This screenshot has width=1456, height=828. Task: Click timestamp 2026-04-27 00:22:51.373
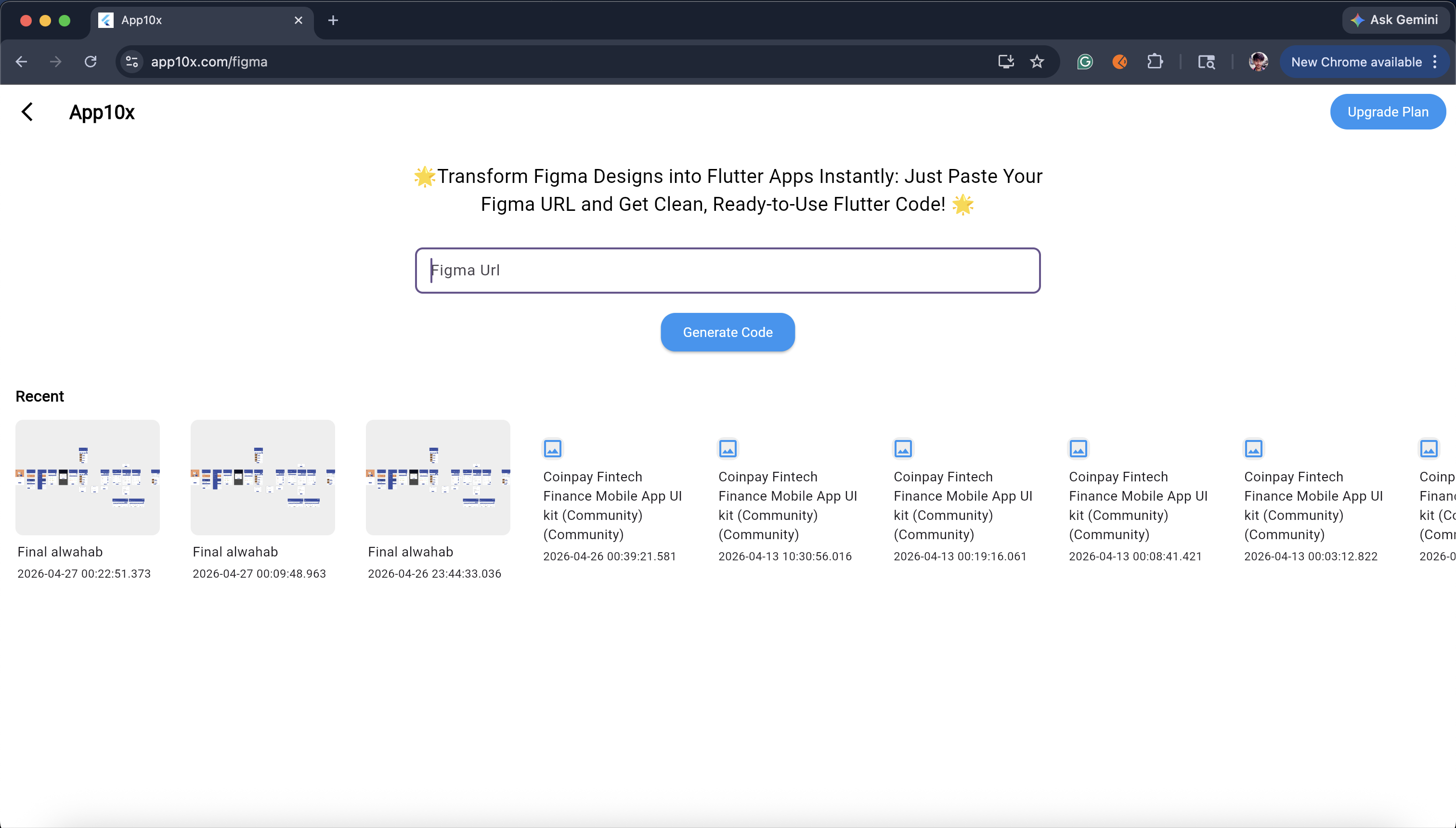pyautogui.click(x=84, y=574)
